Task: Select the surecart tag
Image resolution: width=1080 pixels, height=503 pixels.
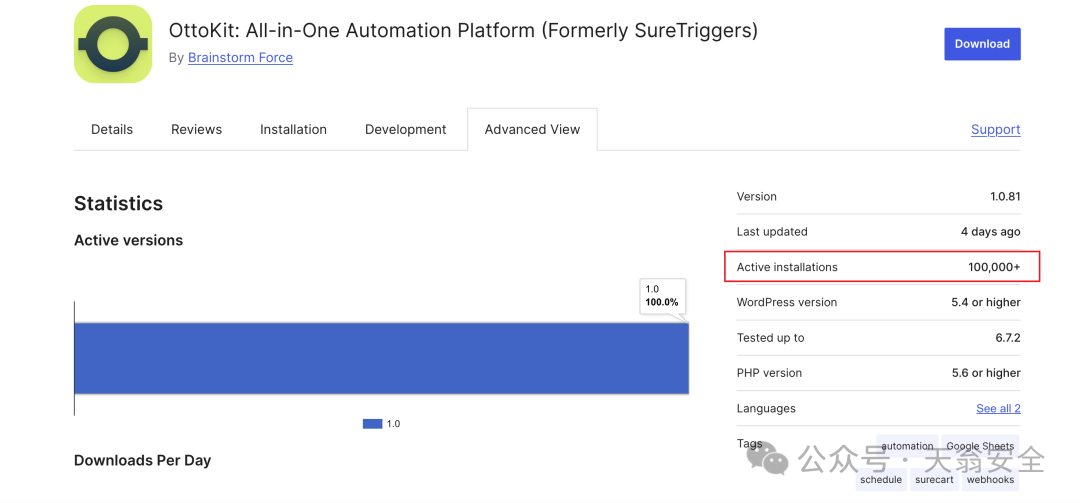Action: [934, 480]
